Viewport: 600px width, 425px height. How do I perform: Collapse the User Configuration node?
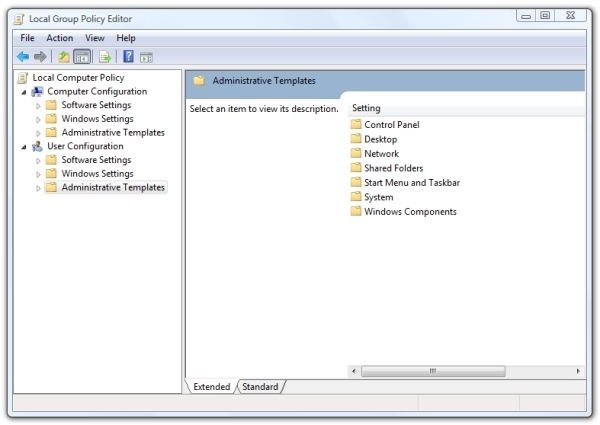pos(24,147)
